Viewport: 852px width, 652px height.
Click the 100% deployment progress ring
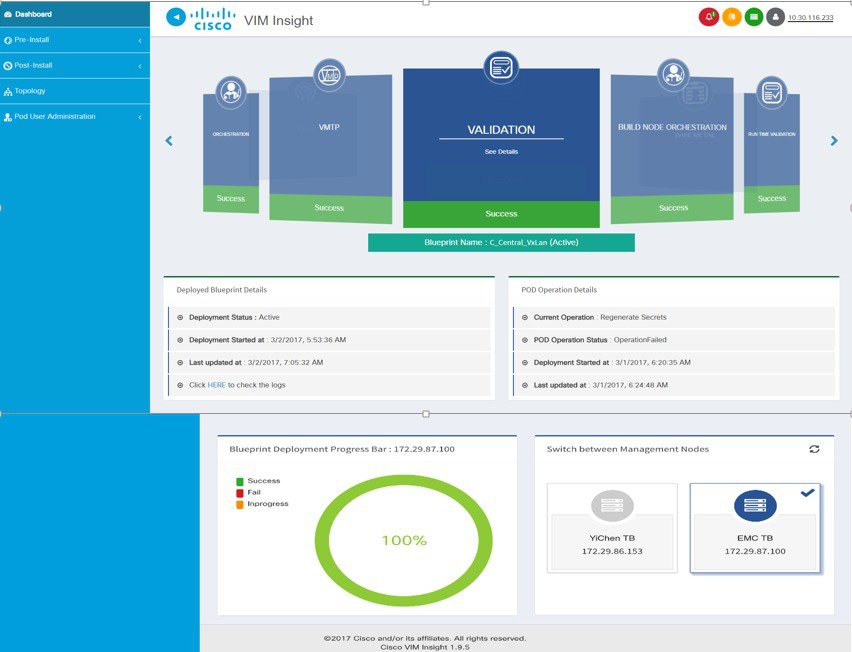coord(404,540)
